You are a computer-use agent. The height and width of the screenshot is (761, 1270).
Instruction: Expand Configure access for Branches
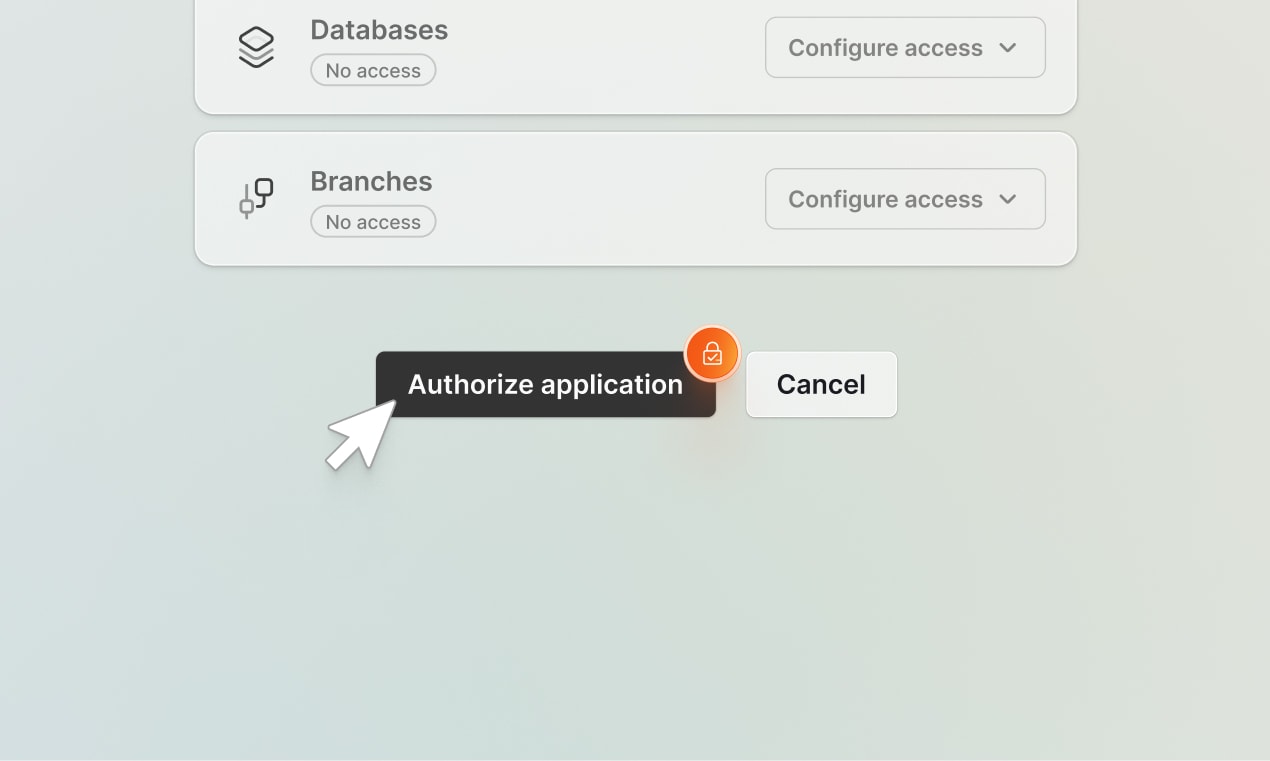pos(904,198)
